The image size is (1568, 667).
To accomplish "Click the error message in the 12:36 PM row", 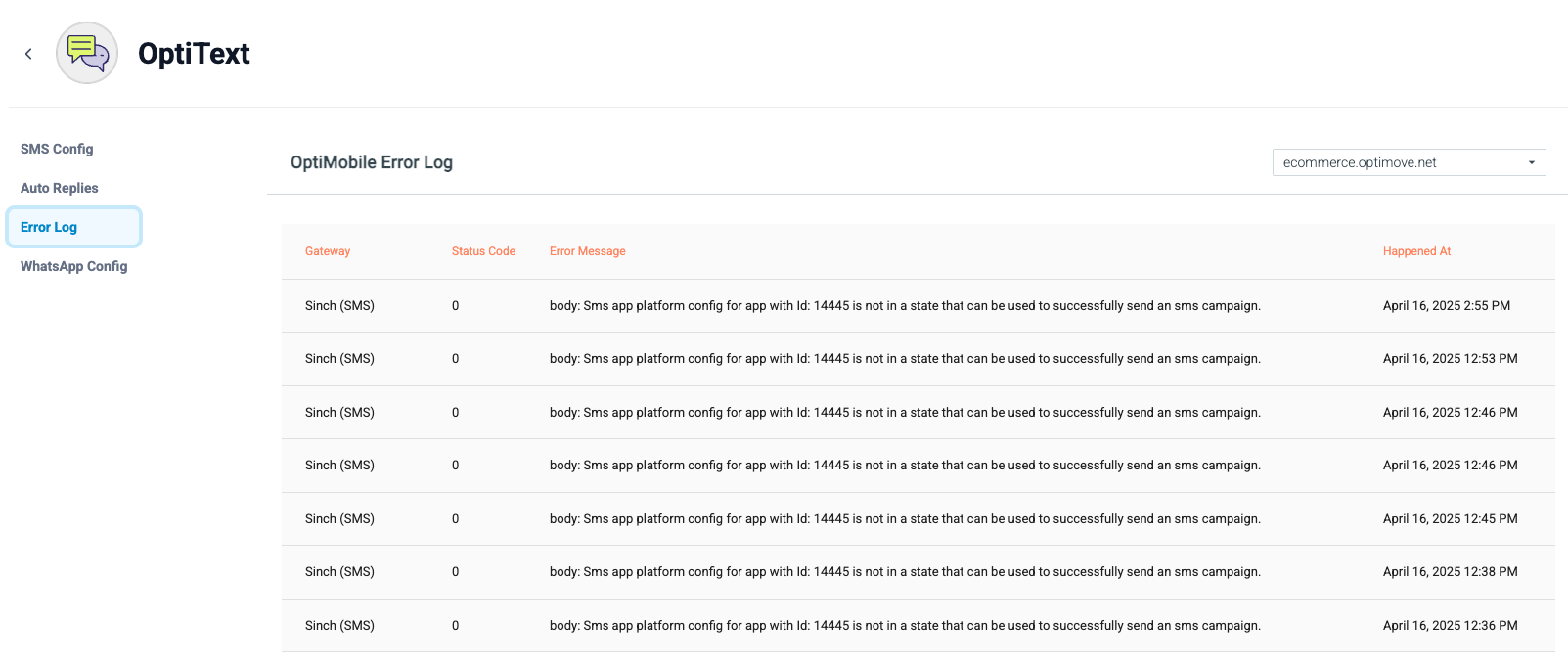I will click(905, 626).
